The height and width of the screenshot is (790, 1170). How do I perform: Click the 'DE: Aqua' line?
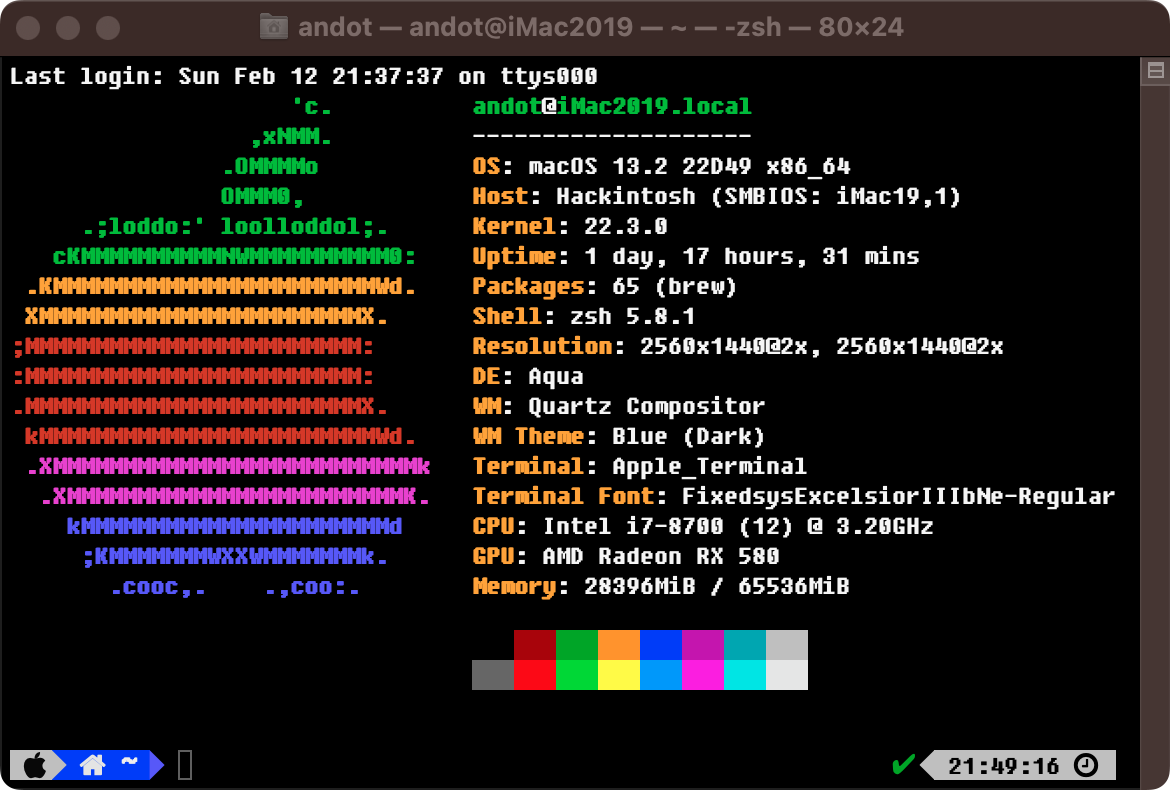528,376
